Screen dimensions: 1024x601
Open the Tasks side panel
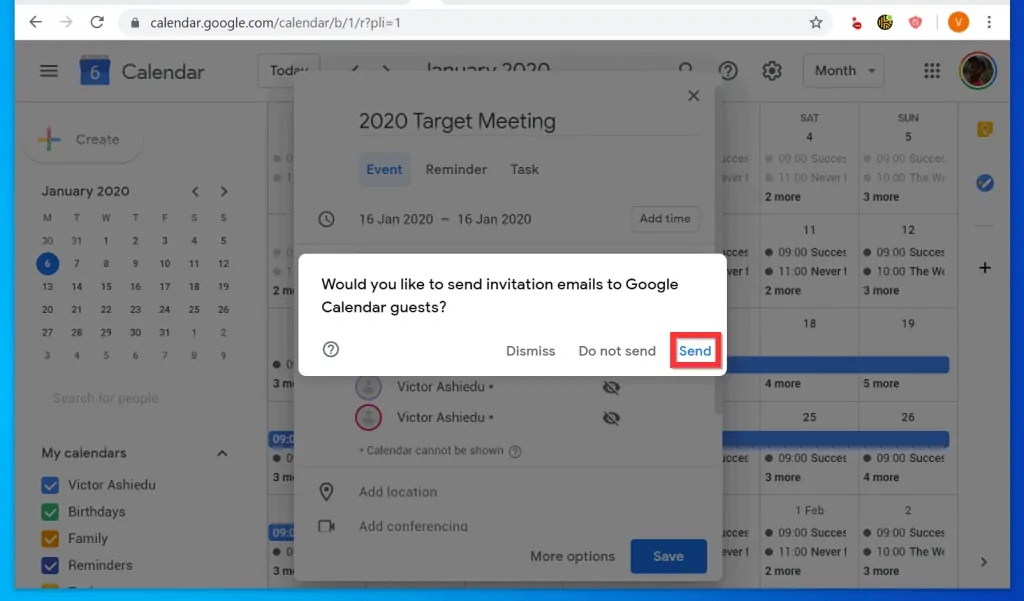985,182
